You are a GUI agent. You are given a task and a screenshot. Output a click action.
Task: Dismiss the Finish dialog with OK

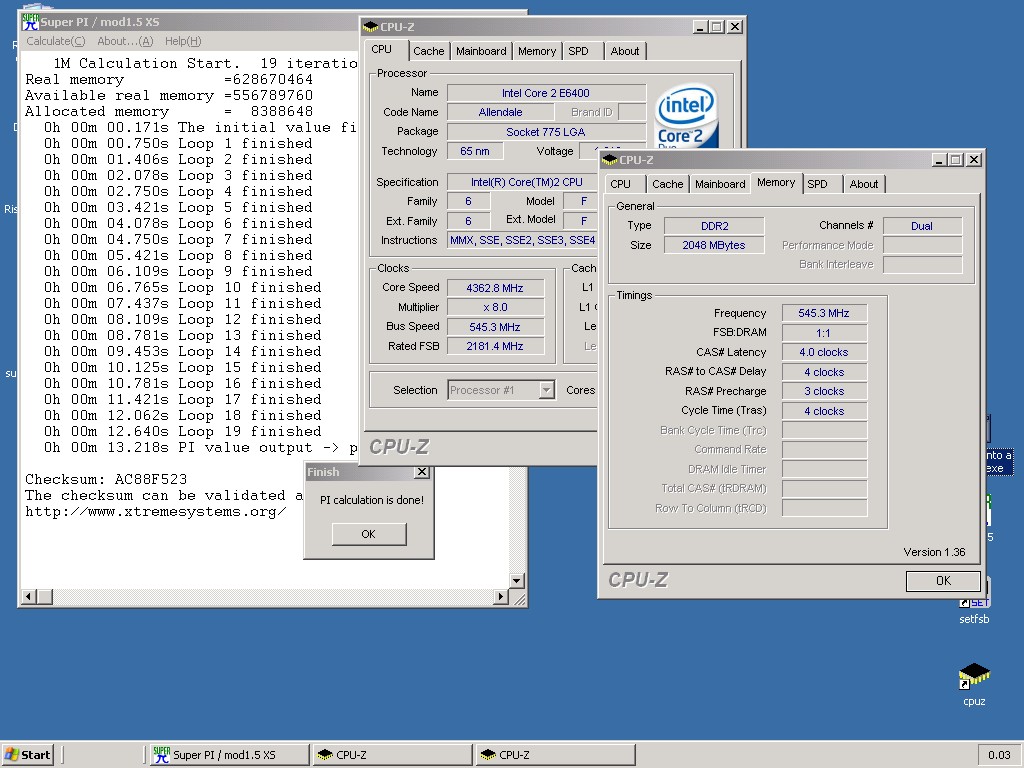(x=369, y=534)
